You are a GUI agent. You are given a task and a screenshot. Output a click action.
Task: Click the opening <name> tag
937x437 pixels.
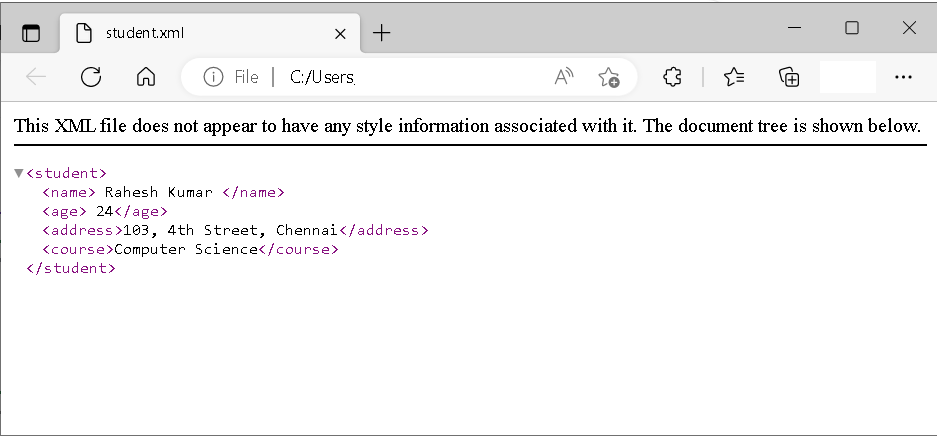[69, 192]
